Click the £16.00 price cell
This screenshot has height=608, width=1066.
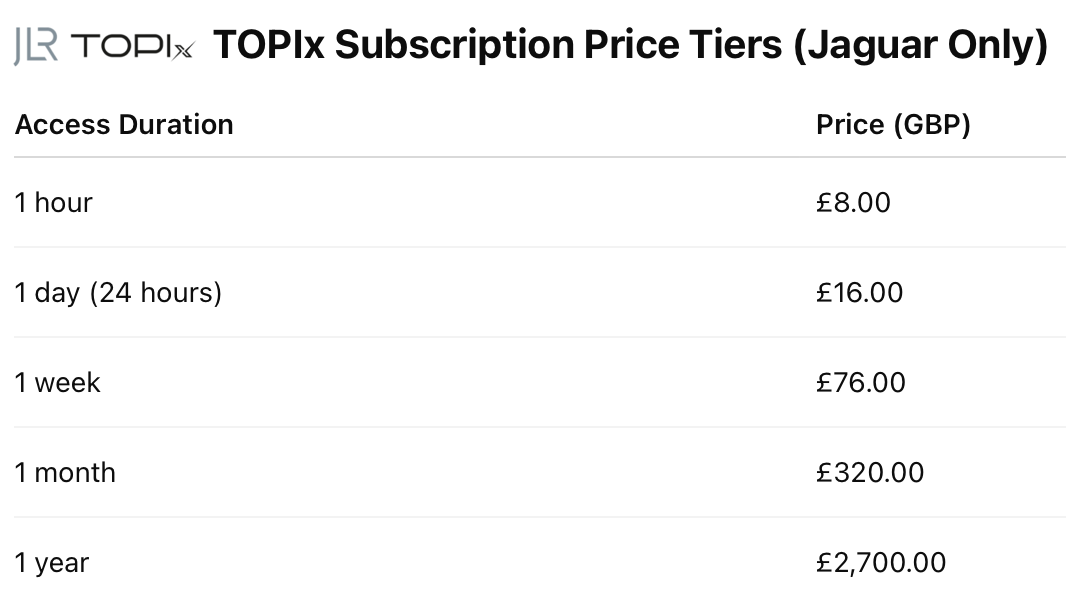coord(859,293)
